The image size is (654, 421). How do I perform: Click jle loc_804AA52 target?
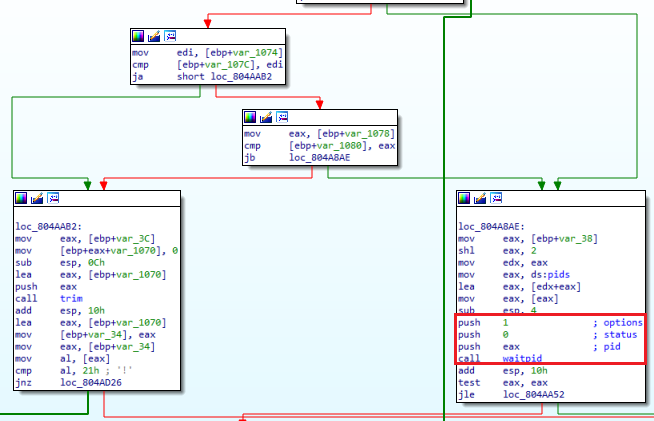(x=533, y=395)
